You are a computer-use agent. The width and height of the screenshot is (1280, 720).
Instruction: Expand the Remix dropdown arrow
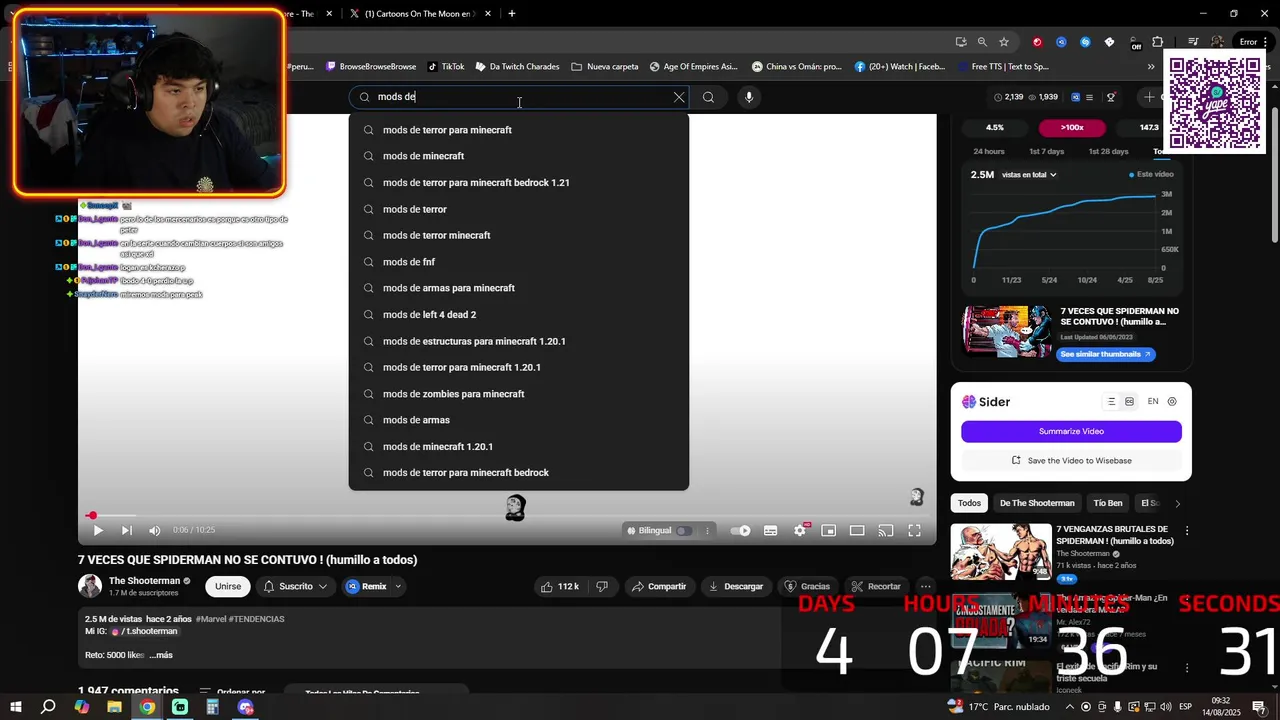coord(398,586)
